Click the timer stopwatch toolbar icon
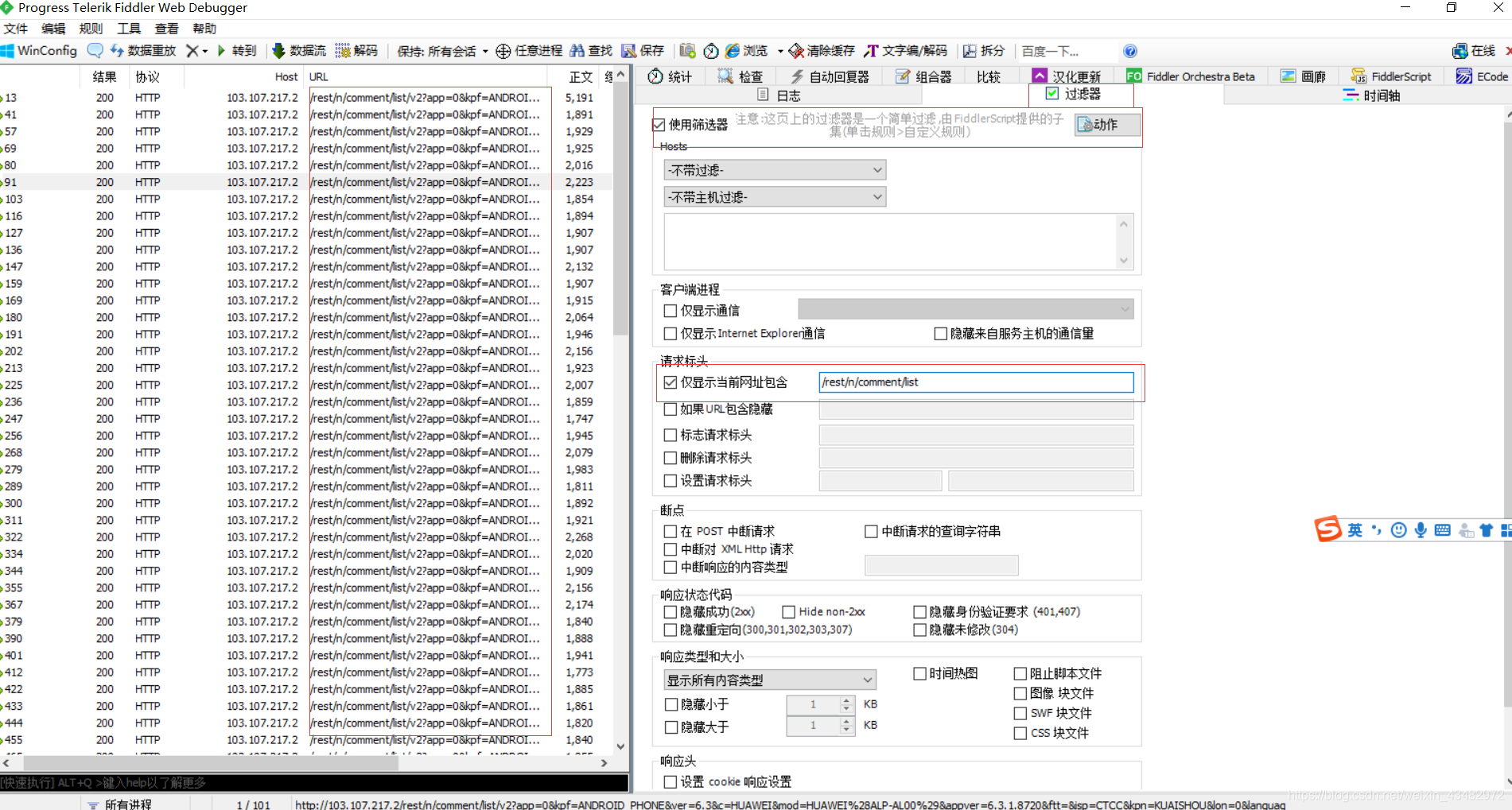Screen dimensions: 1512x810 click(711, 51)
